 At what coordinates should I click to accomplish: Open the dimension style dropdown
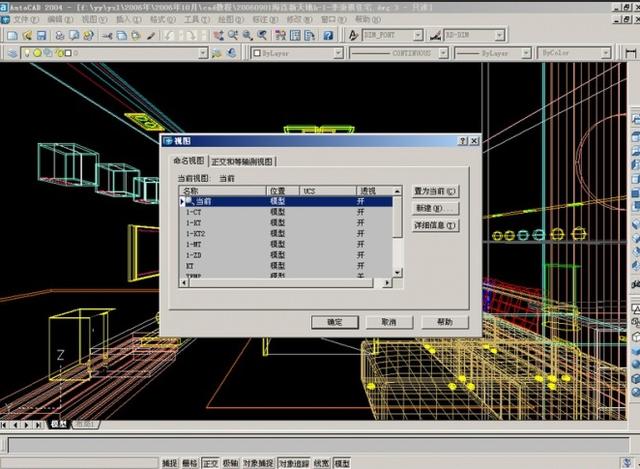click(500, 36)
